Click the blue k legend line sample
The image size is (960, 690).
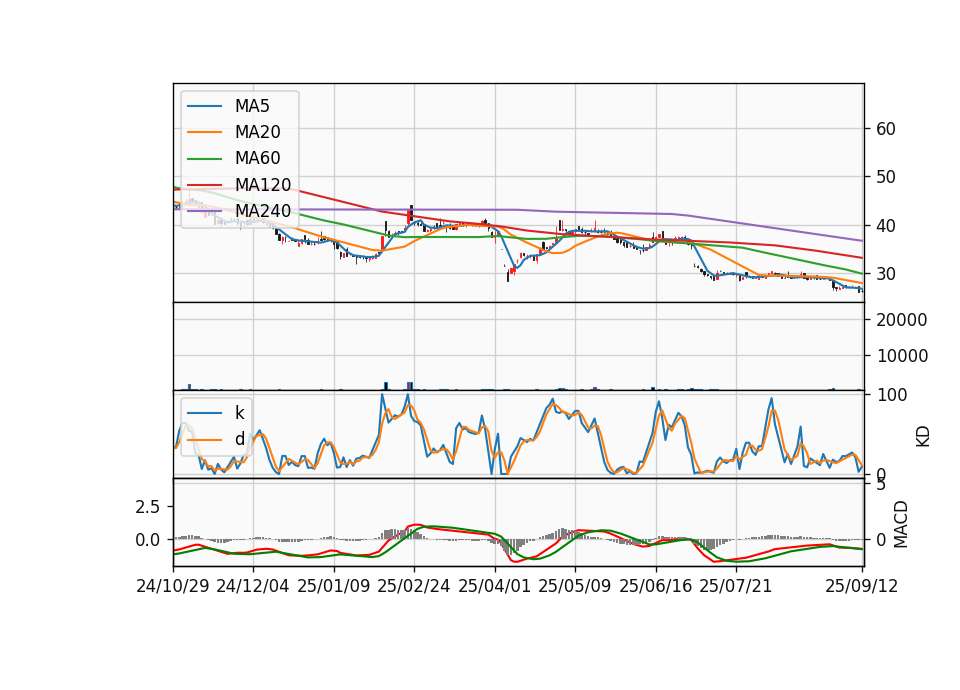tap(204, 413)
